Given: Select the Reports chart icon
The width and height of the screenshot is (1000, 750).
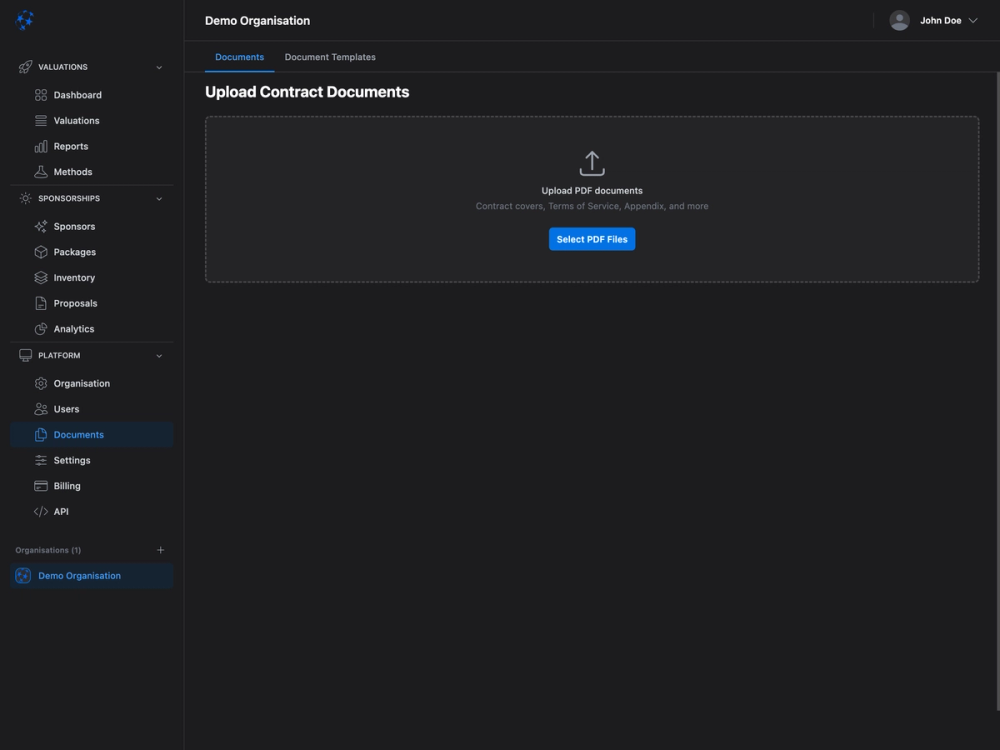Looking at the screenshot, I should pyautogui.click(x=40, y=146).
